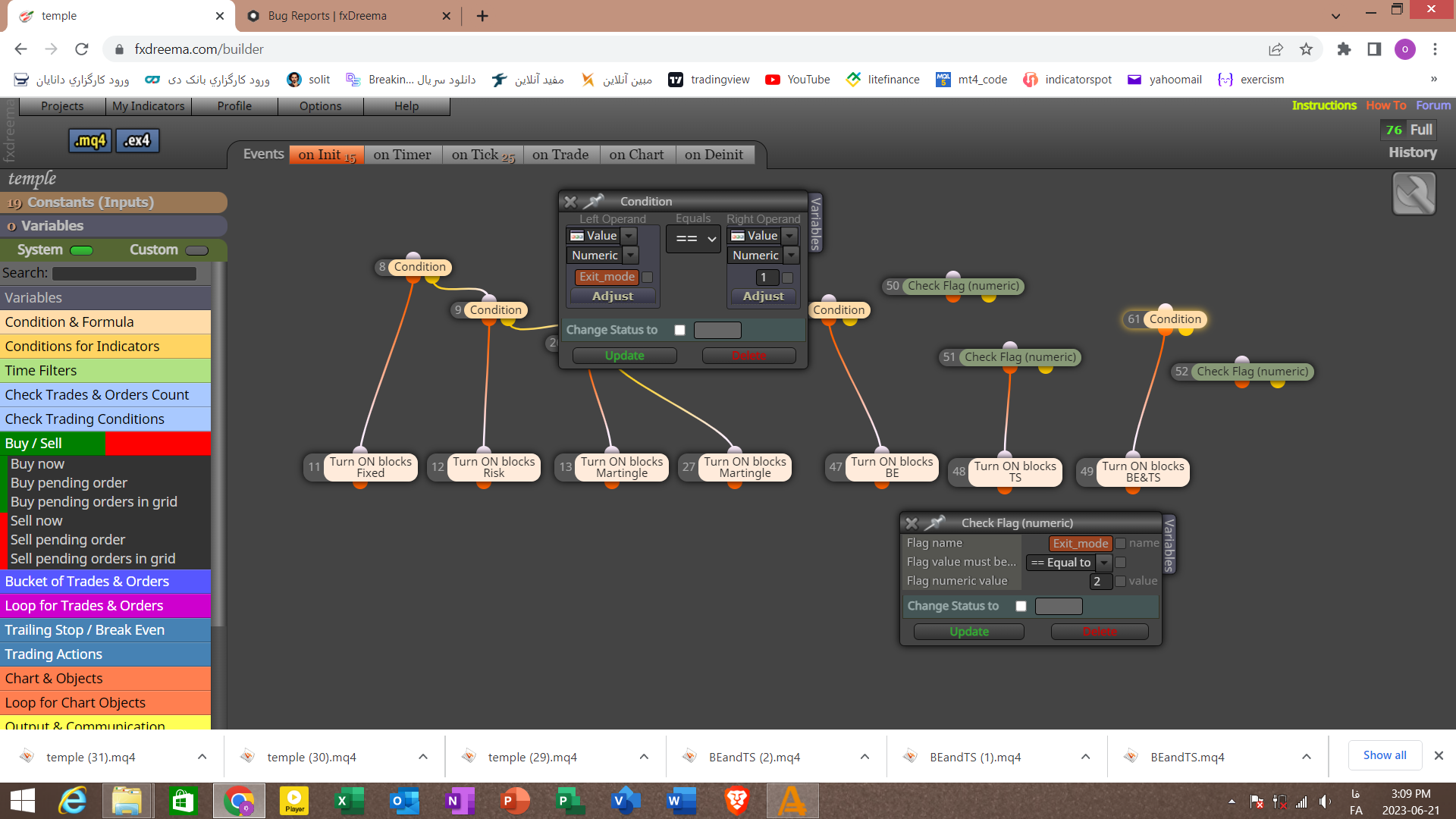1456x819 pixels.
Task: Download the .ex4 compiled file
Action: point(137,140)
